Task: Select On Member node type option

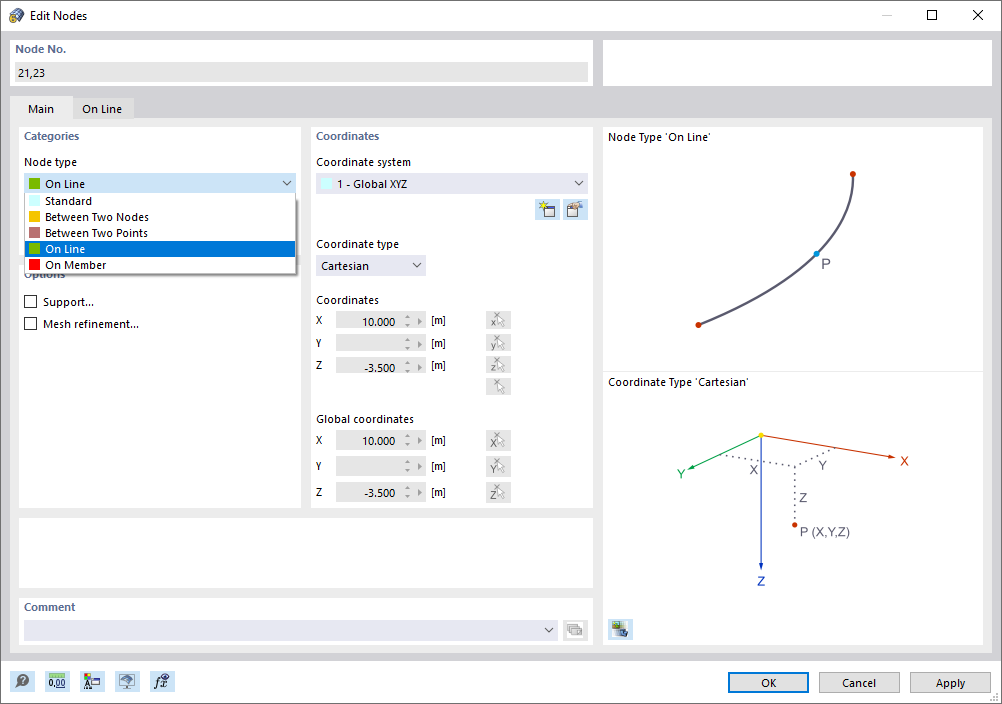Action: click(x=160, y=264)
